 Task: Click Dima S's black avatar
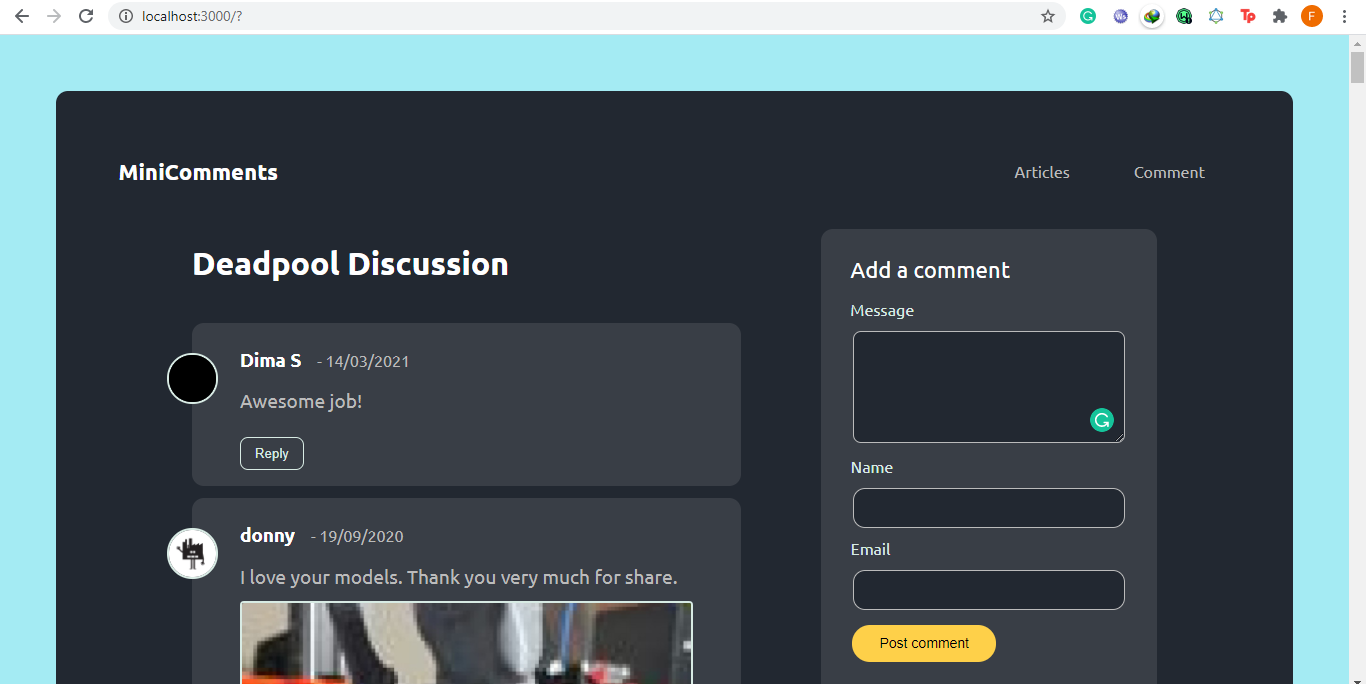(192, 378)
